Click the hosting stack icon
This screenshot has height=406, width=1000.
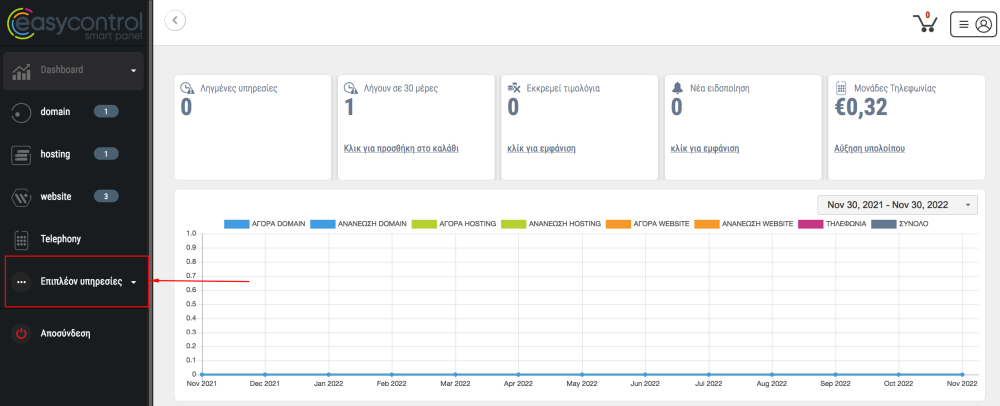pos(22,154)
